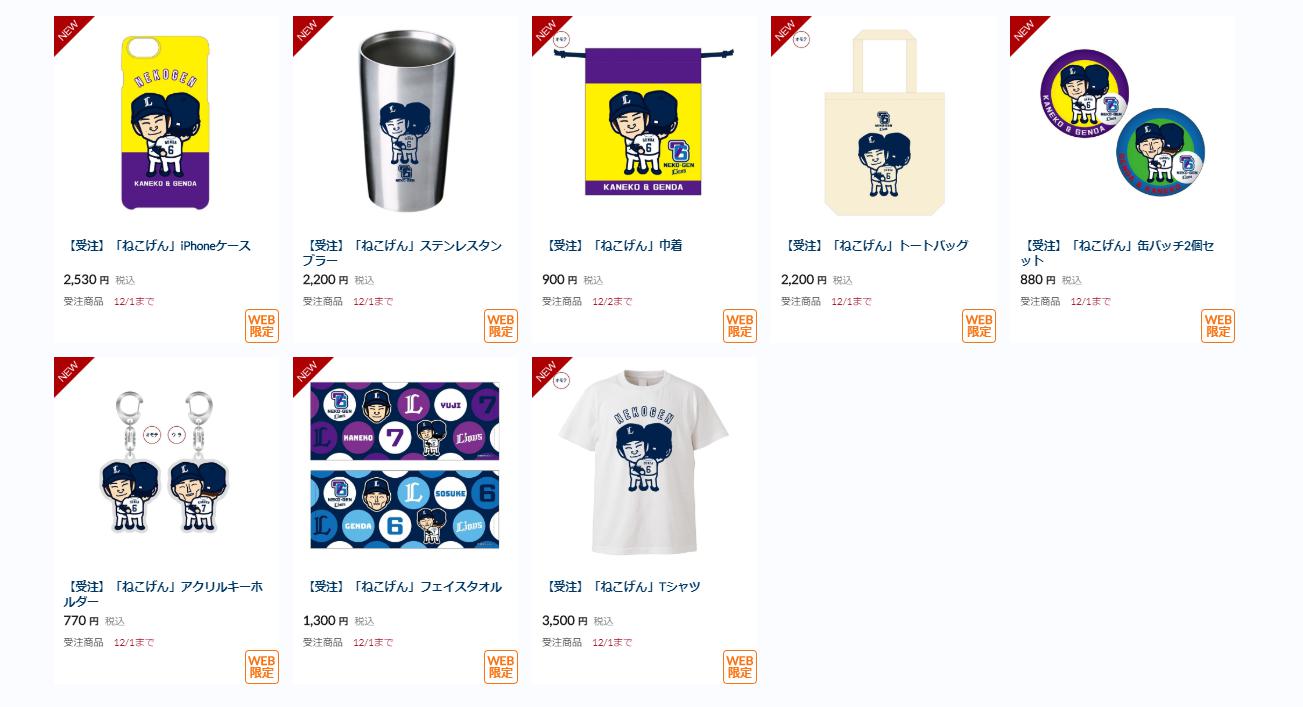
Task: Open the 「ねこげん」トートバッグ product title
Action: click(x=875, y=245)
